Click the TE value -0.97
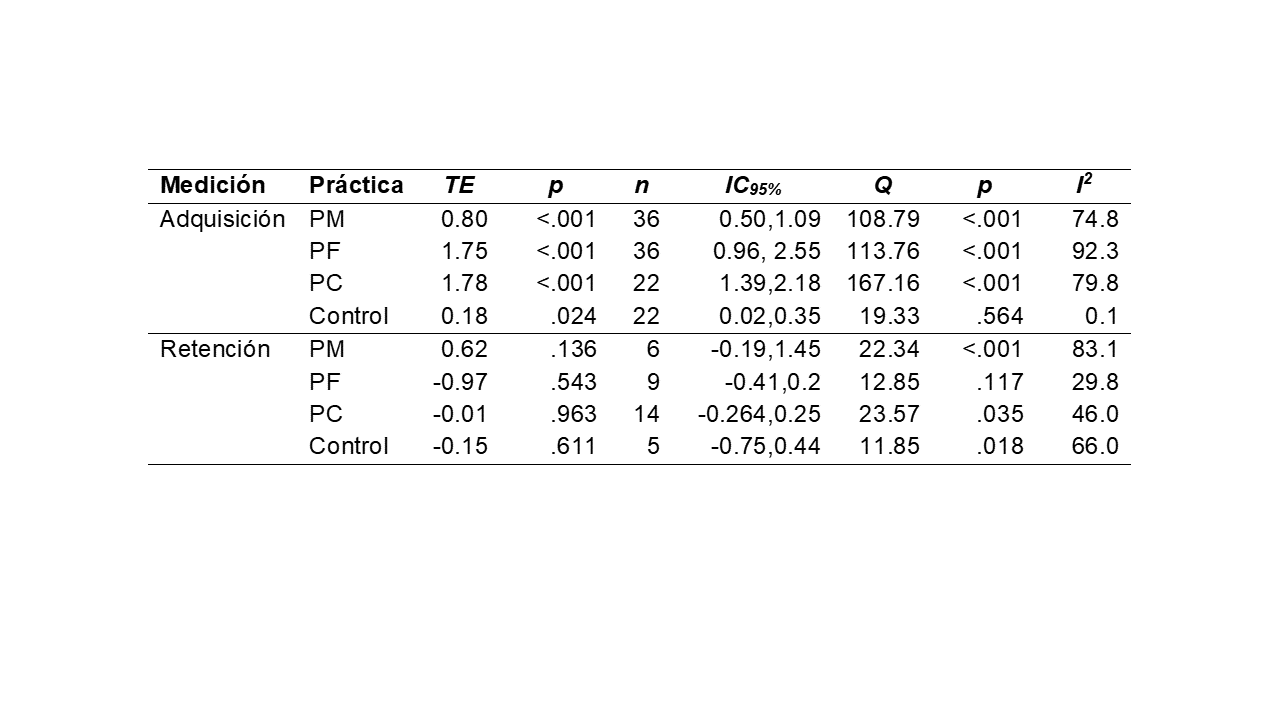The width and height of the screenshot is (1280, 720). point(460,381)
